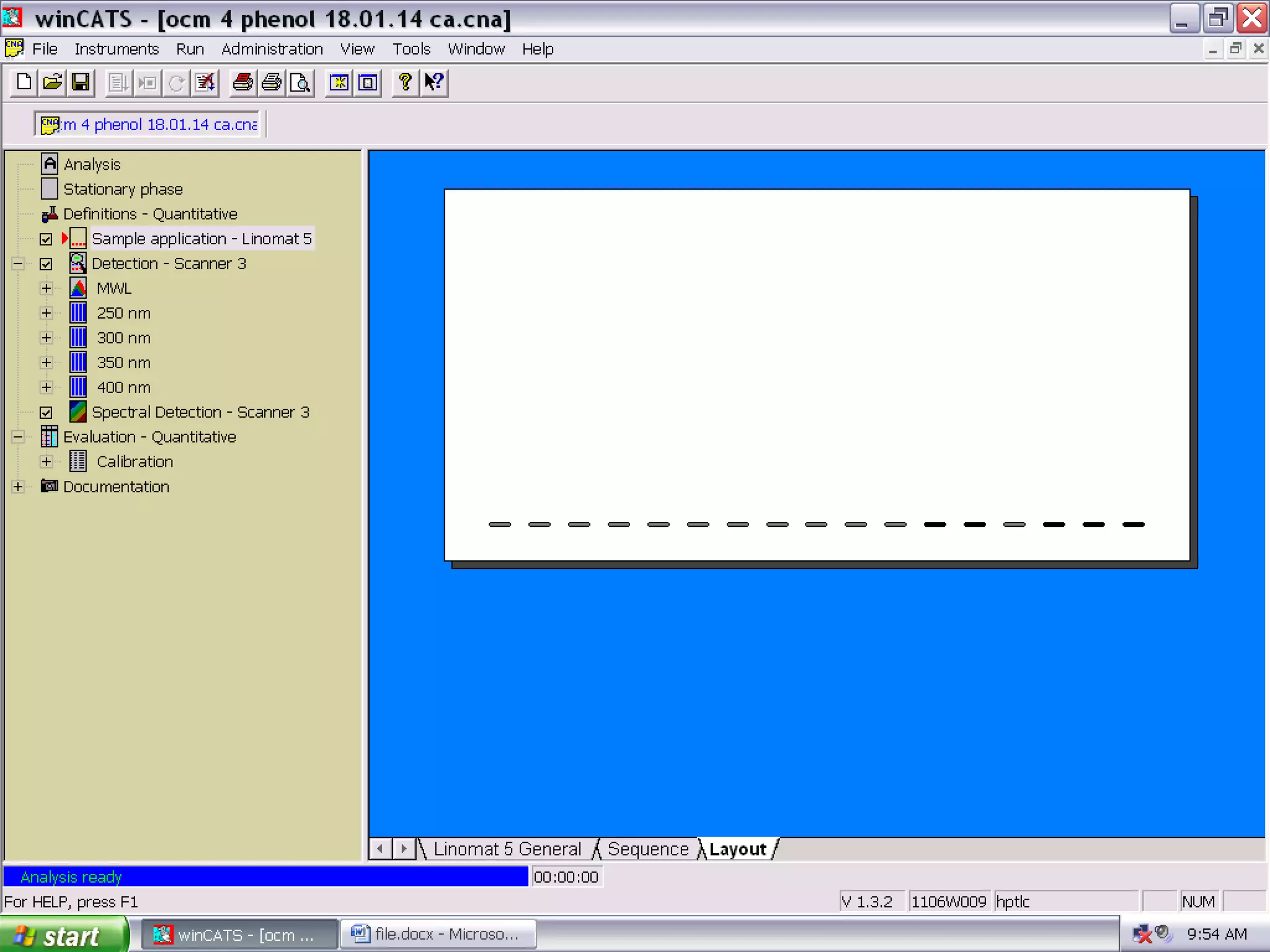
Task: Toggle Spectral Detection Scanner 3 checkbox
Action: pos(46,413)
